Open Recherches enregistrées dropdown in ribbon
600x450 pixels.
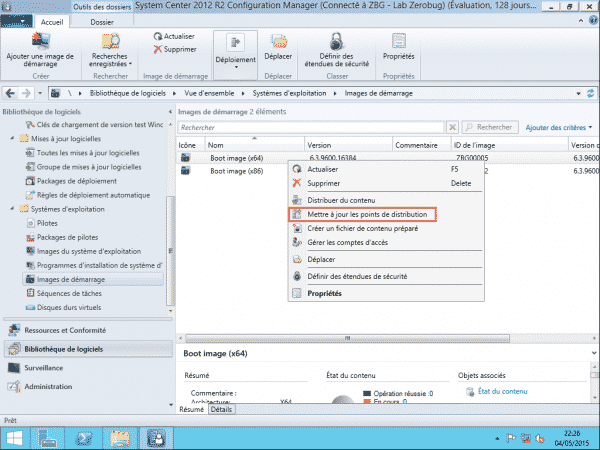[110, 50]
